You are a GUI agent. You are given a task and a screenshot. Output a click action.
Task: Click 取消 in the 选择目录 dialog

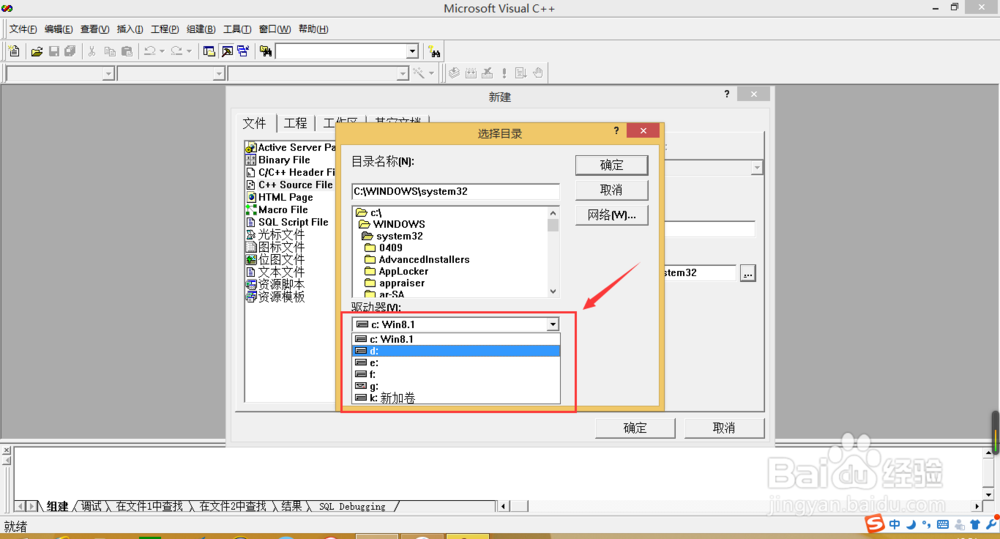[x=611, y=190]
